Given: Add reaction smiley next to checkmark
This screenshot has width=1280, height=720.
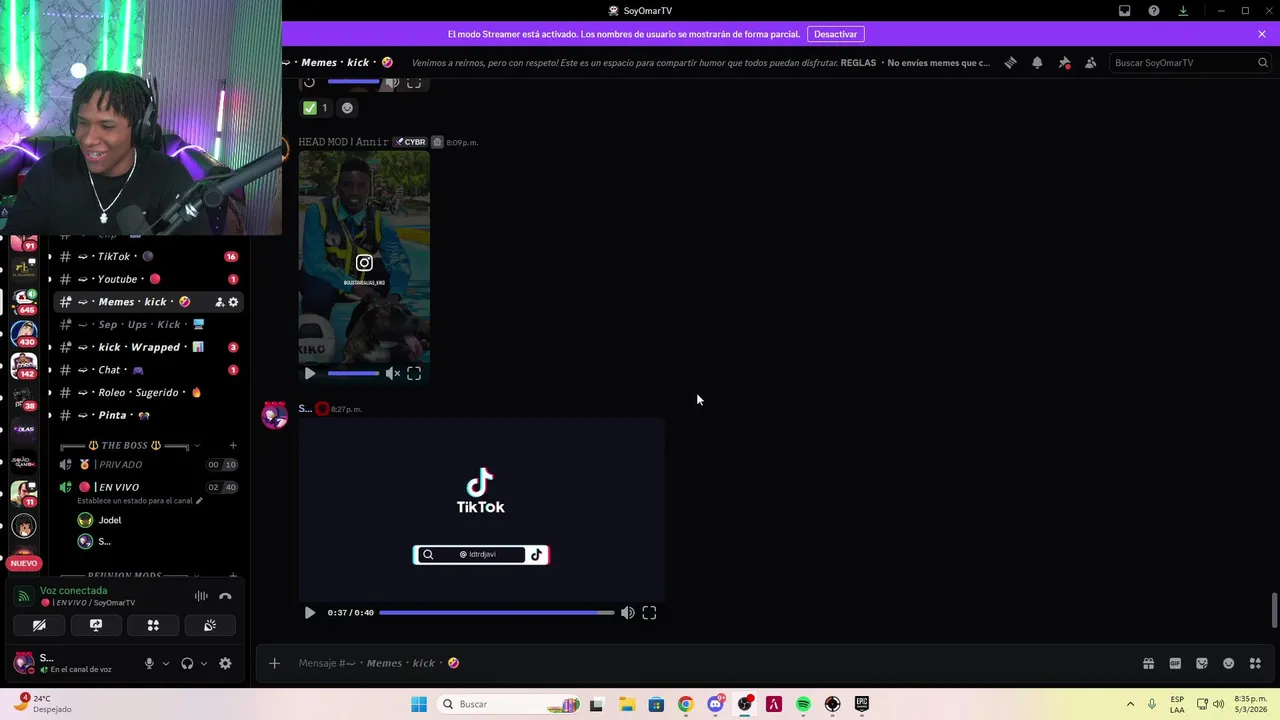Looking at the screenshot, I should coord(347,108).
